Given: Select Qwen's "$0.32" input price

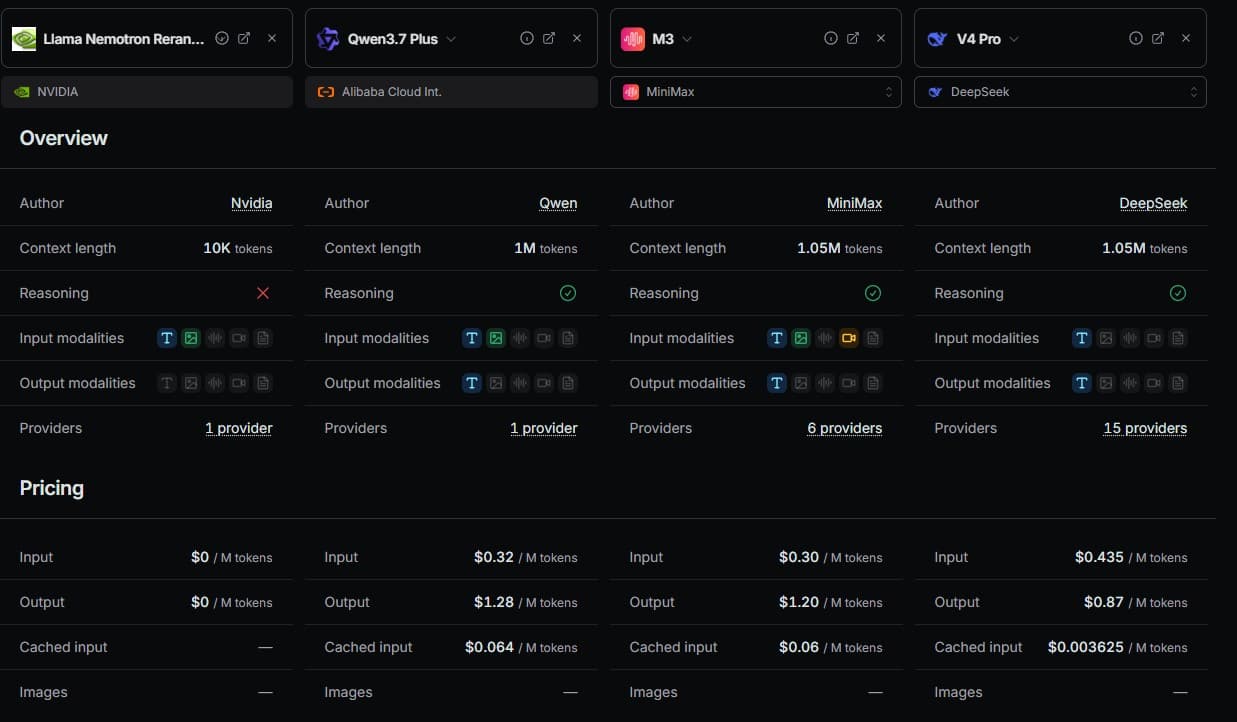Looking at the screenshot, I should (x=494, y=557).
